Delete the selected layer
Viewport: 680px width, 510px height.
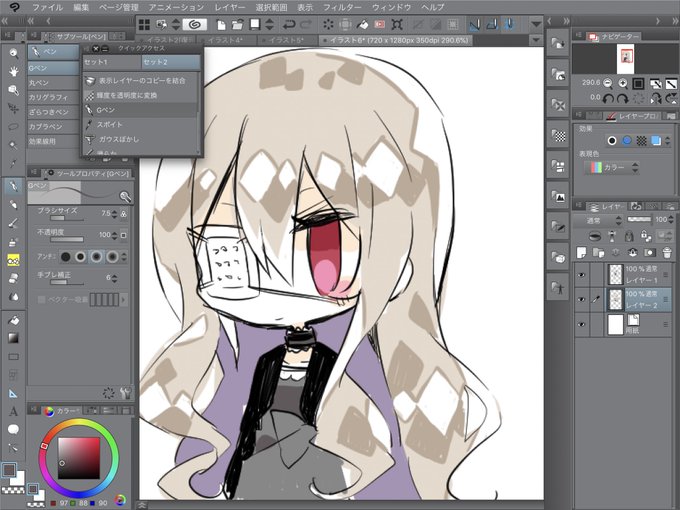pyautogui.click(x=667, y=252)
